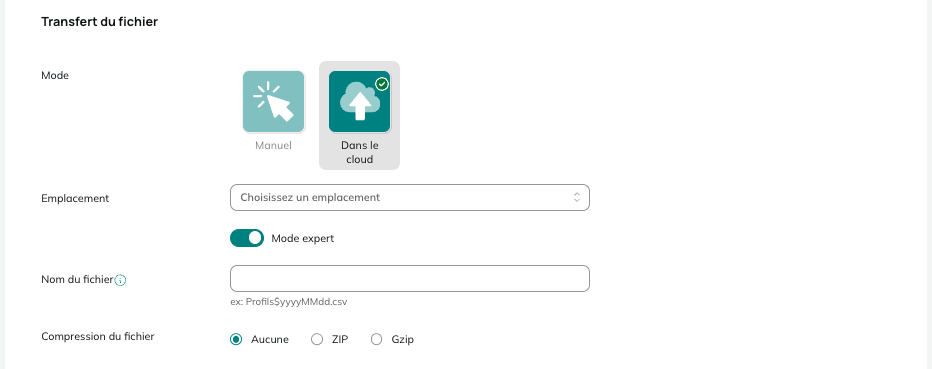Open the info icon beside Nom du fichier
This screenshot has height=369, width=932.
point(120,280)
